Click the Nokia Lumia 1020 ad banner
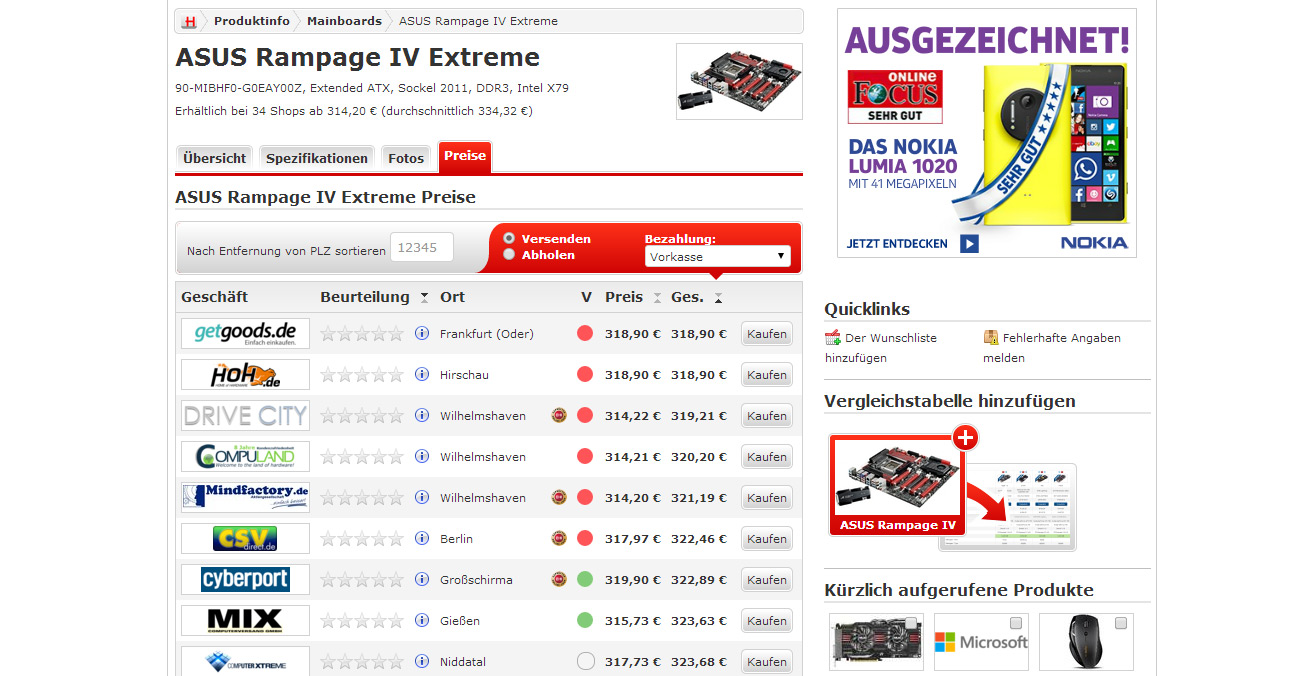1300x676 pixels. point(987,133)
